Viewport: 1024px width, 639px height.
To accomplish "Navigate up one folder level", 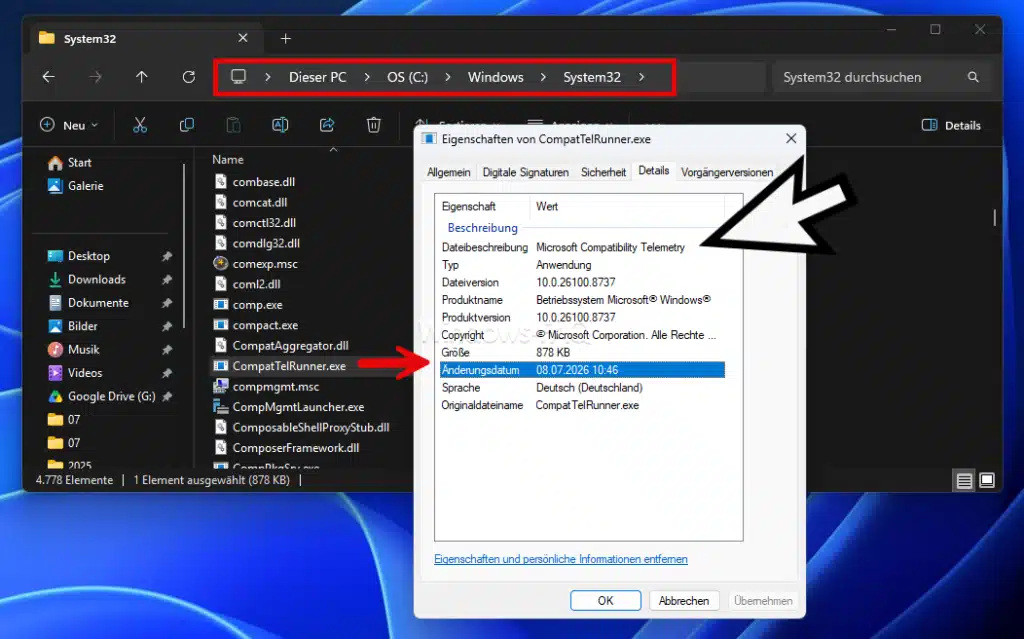I will (x=142, y=77).
